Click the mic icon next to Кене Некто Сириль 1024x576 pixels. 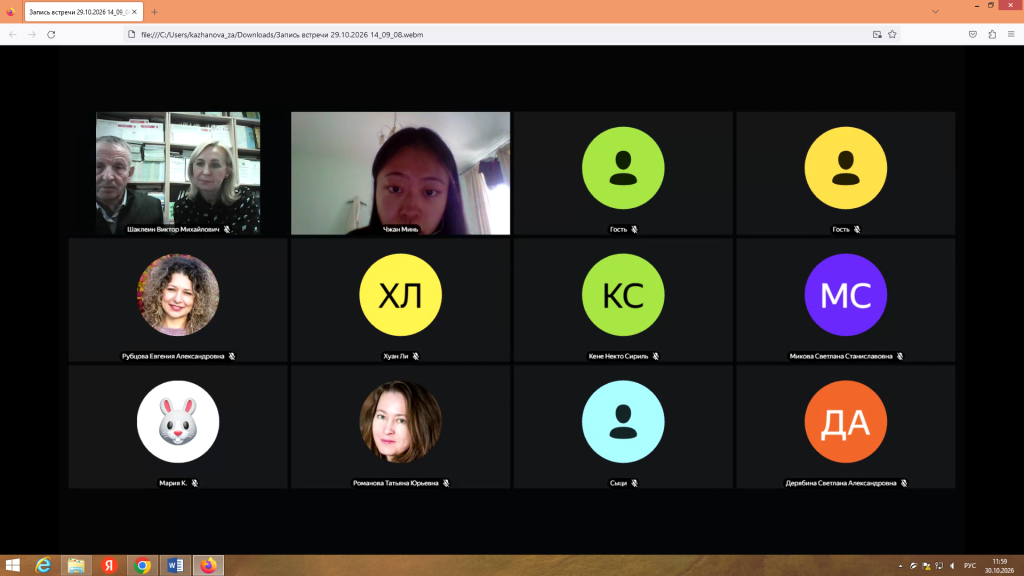(x=656, y=356)
